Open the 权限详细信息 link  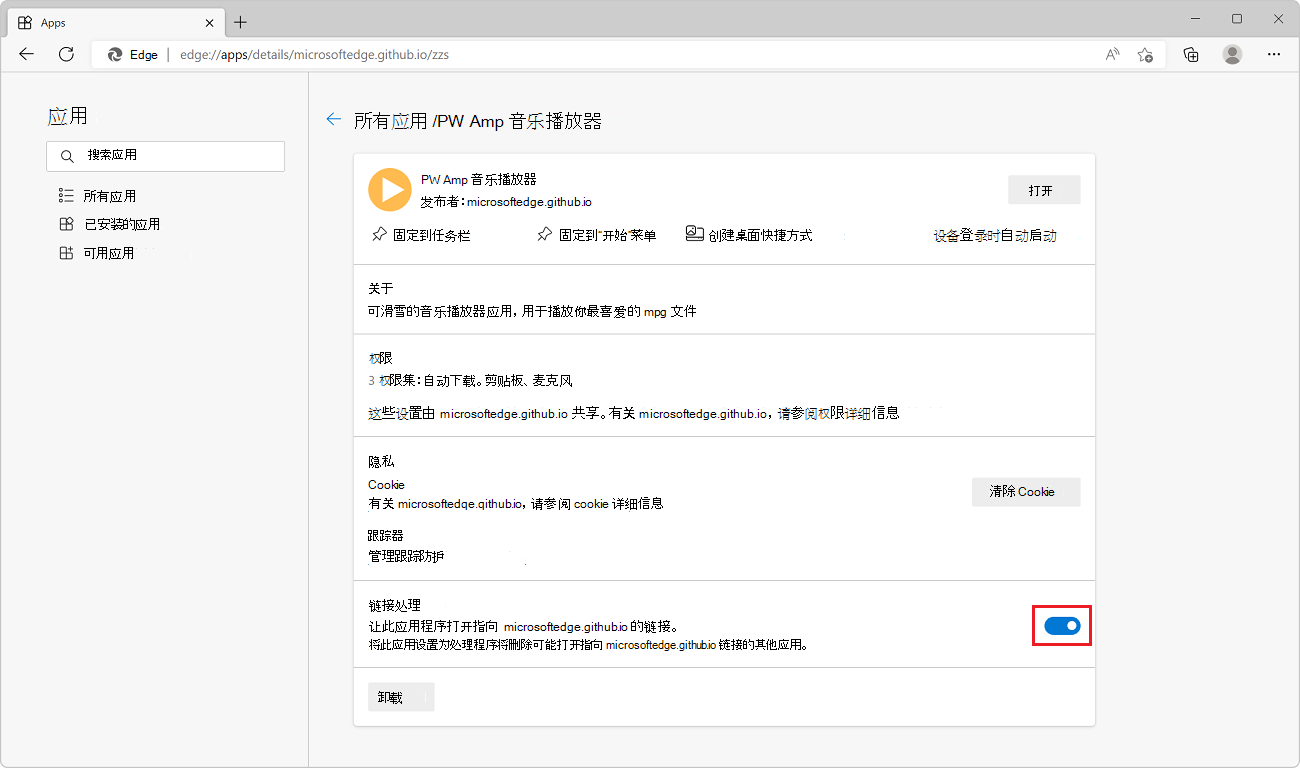tap(859, 412)
